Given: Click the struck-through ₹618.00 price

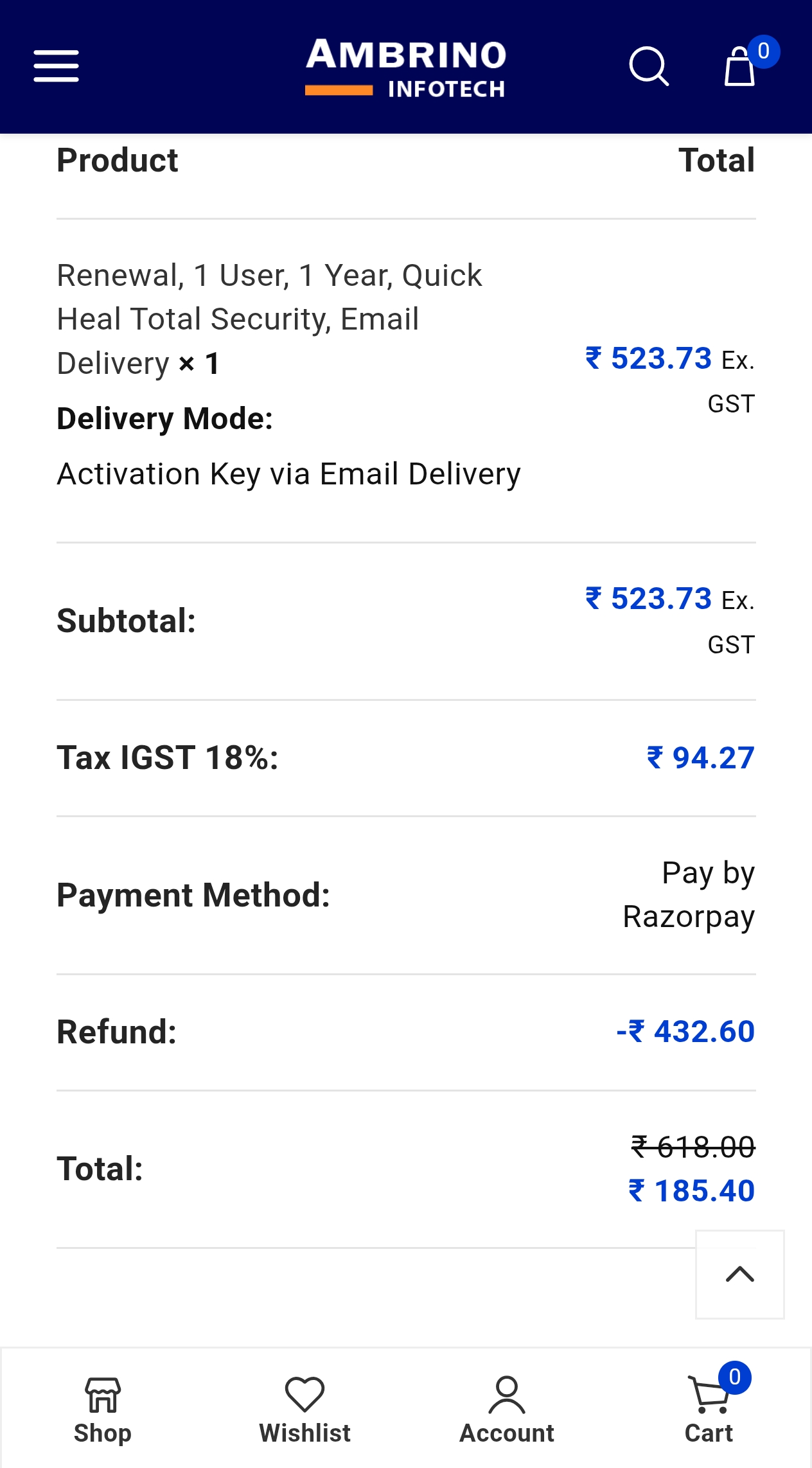Looking at the screenshot, I should 693,1147.
